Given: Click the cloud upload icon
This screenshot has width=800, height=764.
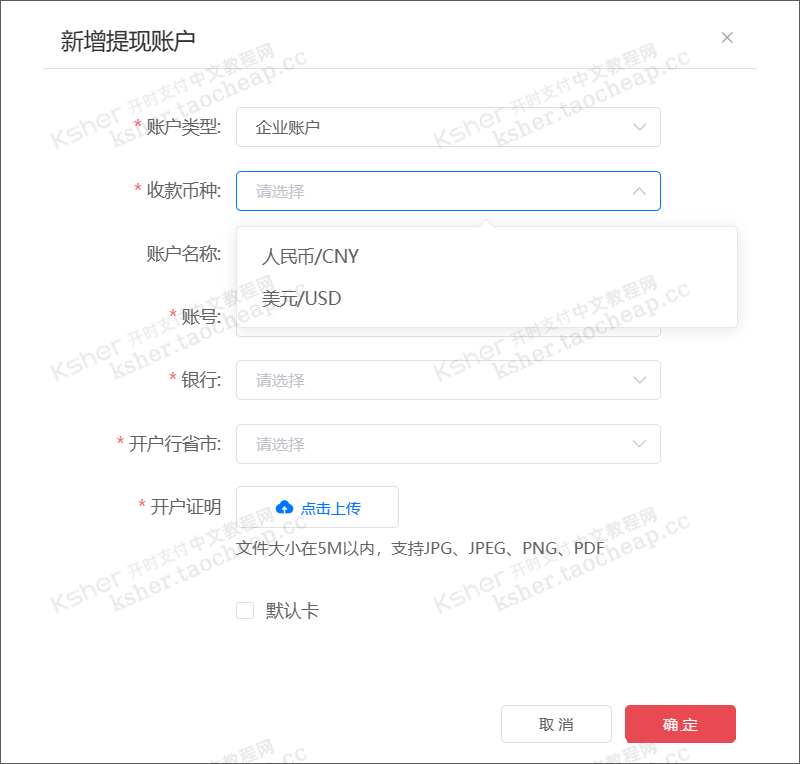Looking at the screenshot, I should (x=285, y=507).
